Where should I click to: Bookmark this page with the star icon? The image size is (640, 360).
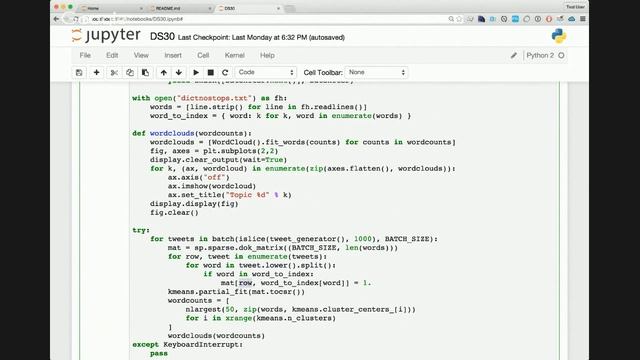(x=460, y=19)
